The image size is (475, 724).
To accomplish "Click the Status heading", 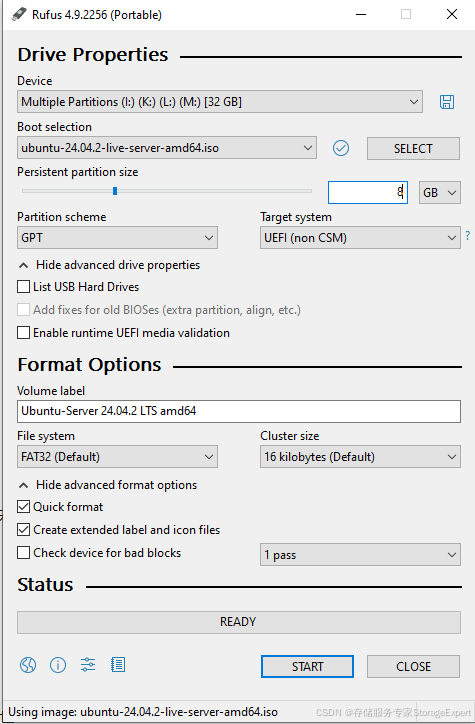I will 45,585.
